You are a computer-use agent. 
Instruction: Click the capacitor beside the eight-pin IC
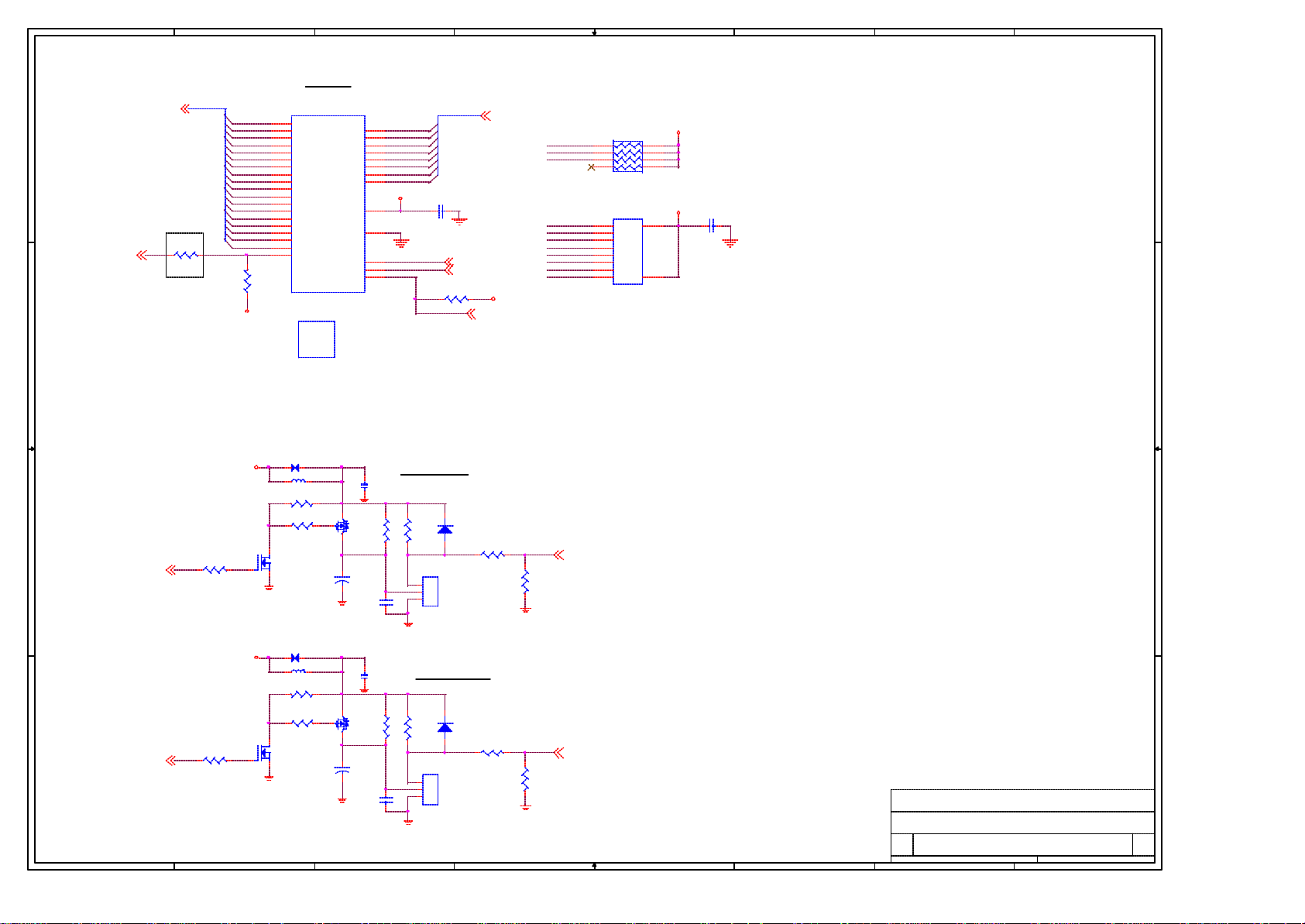click(x=712, y=226)
